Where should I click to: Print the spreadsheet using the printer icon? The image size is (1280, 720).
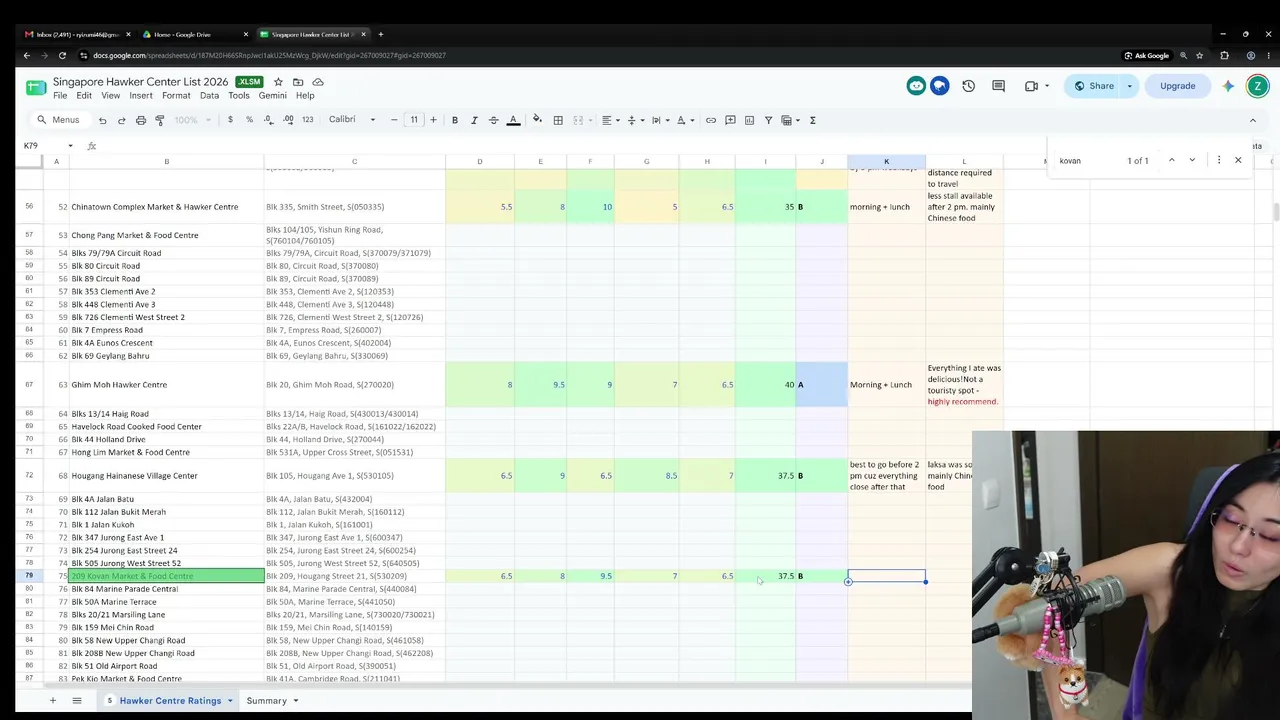pos(141,120)
